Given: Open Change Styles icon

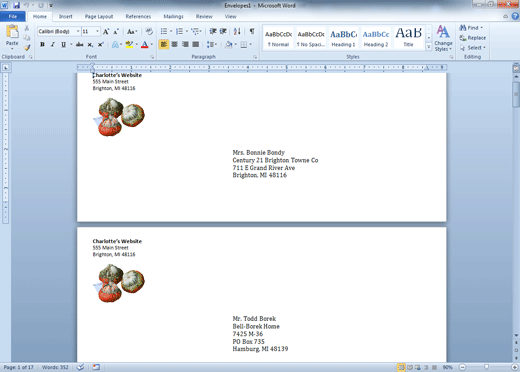Looking at the screenshot, I should [443, 38].
